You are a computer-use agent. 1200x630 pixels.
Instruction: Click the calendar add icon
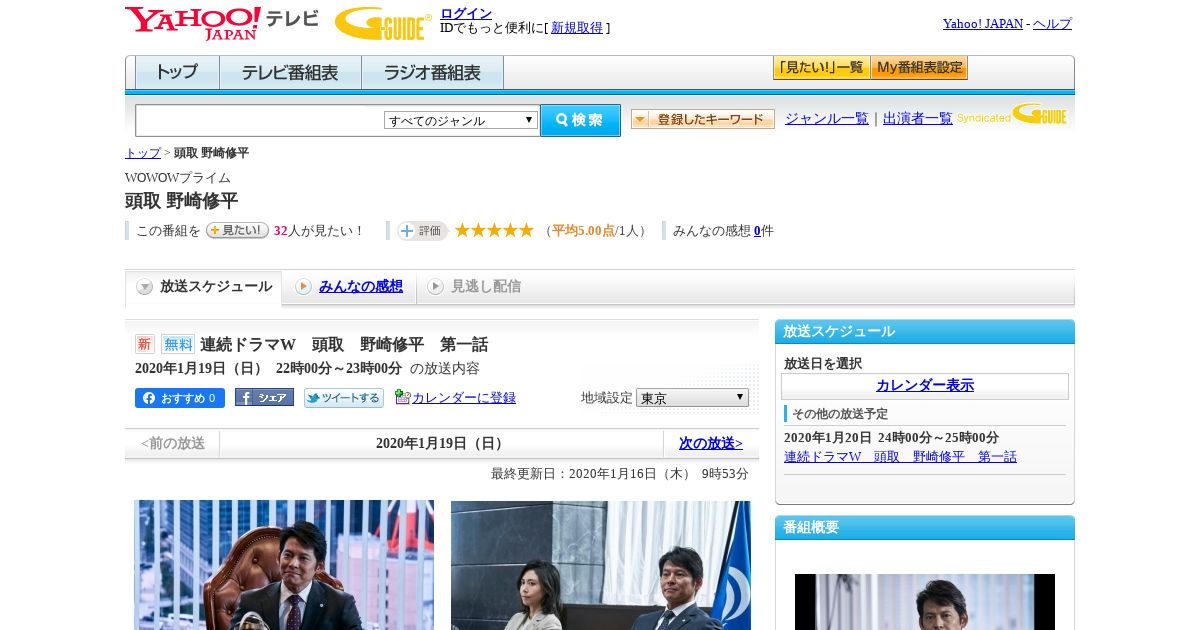[402, 397]
